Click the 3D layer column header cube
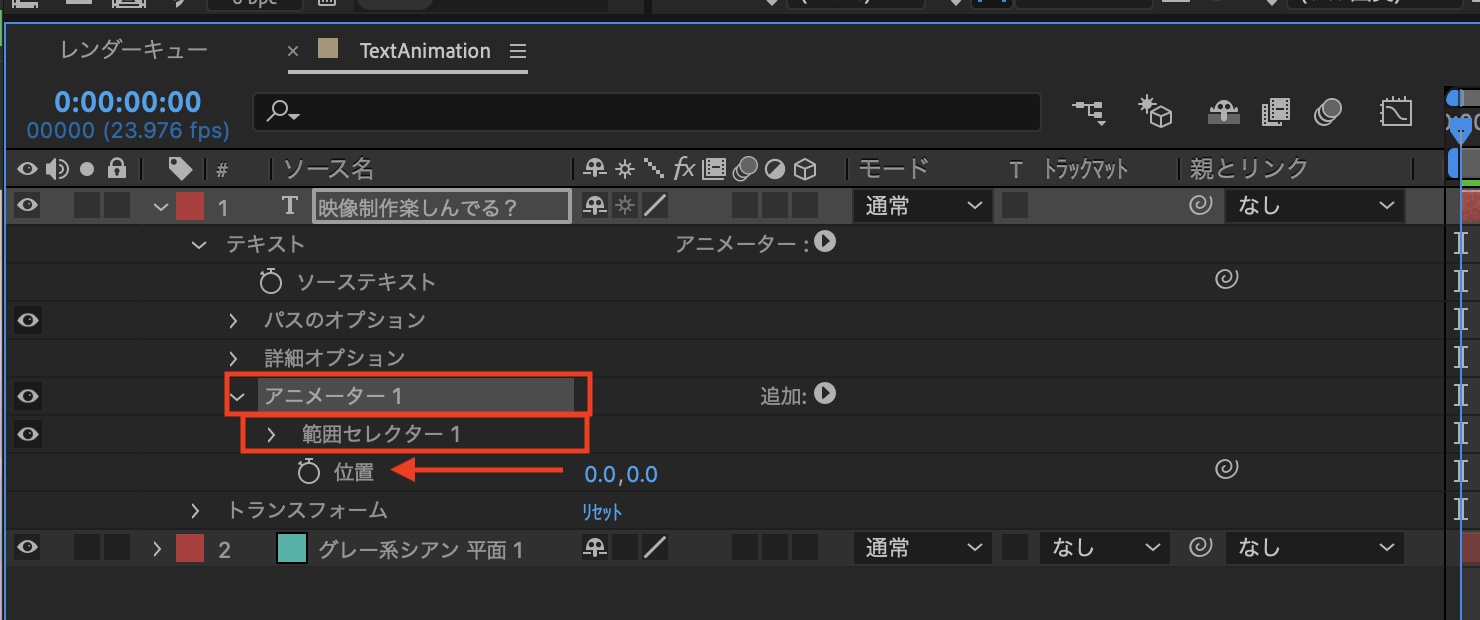 805,168
